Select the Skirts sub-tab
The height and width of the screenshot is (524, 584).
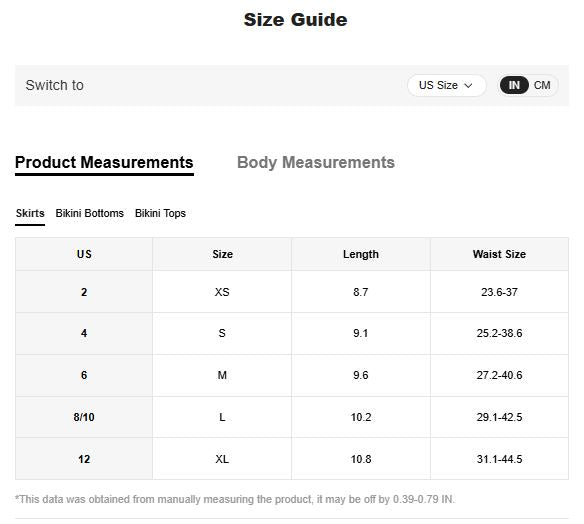pyautogui.click(x=30, y=214)
